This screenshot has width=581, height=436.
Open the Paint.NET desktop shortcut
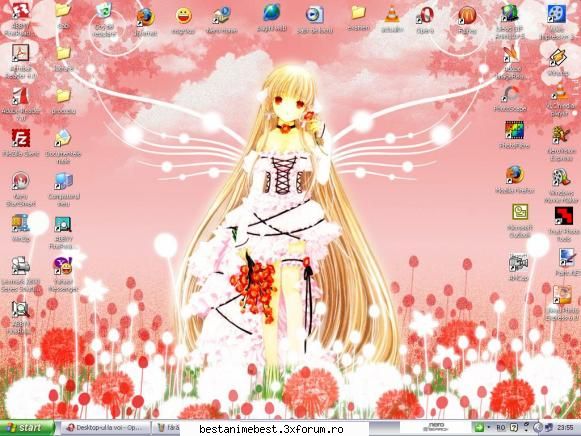[567, 258]
